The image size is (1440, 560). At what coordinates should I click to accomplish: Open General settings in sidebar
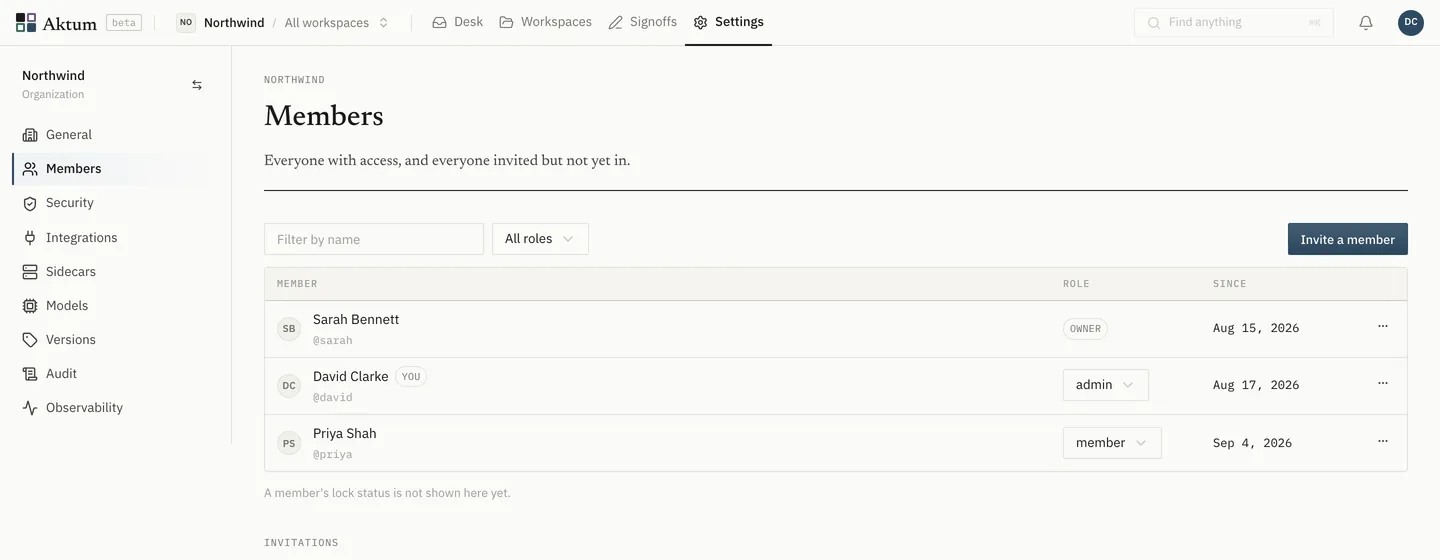click(x=112, y=135)
